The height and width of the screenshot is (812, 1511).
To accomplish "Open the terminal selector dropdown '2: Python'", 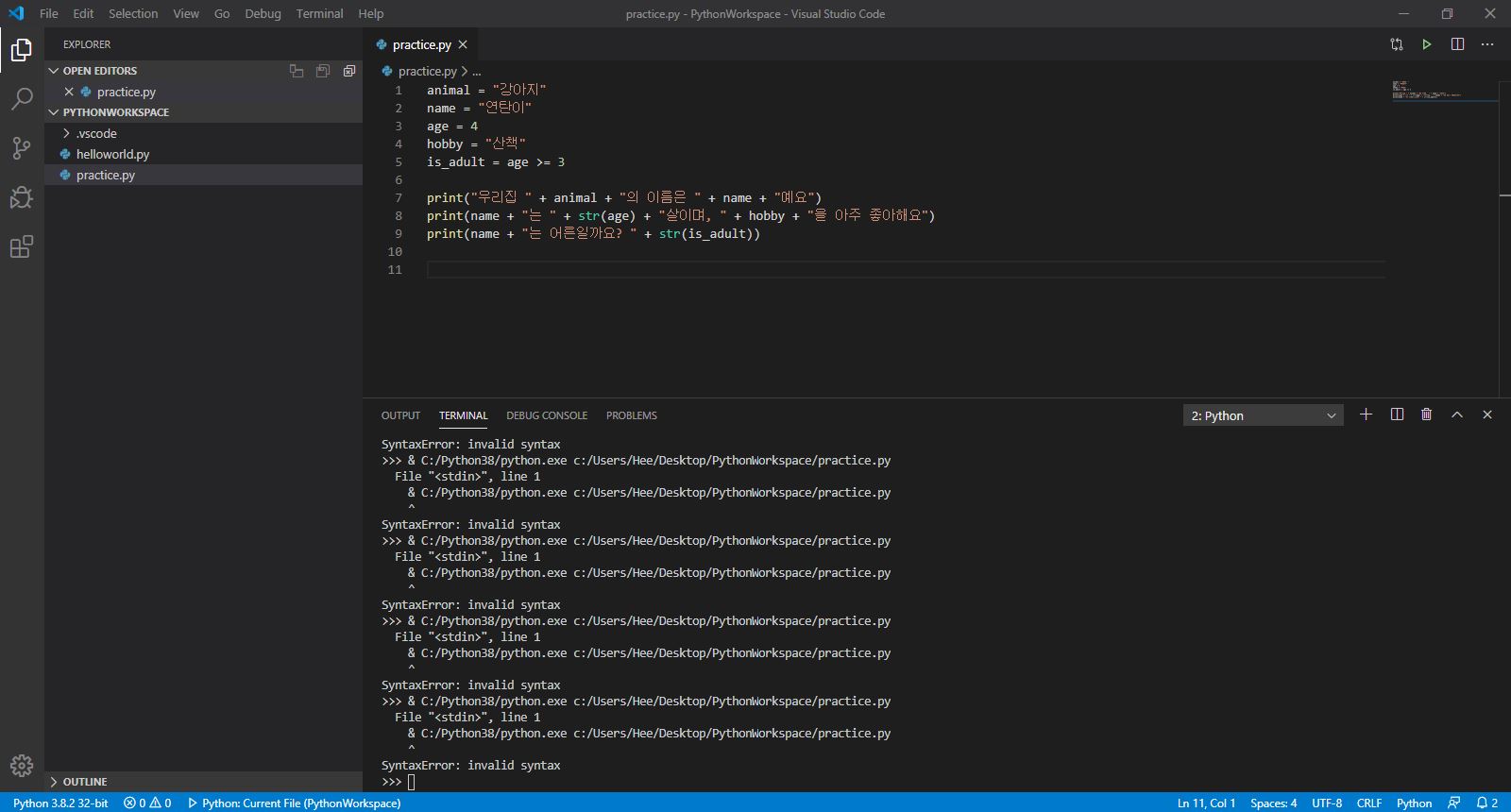I will (x=1264, y=415).
